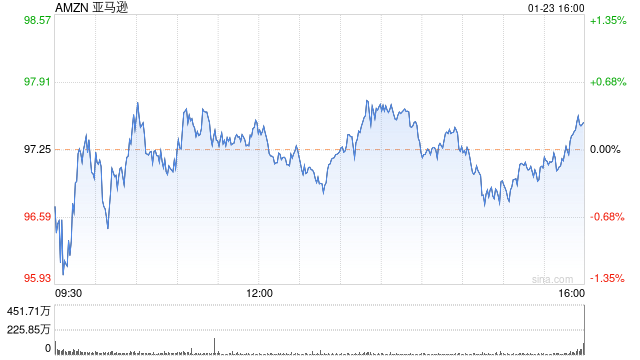640x360 pixels.
Task: Click the 0 volume axis label
Action: [x=48, y=348]
